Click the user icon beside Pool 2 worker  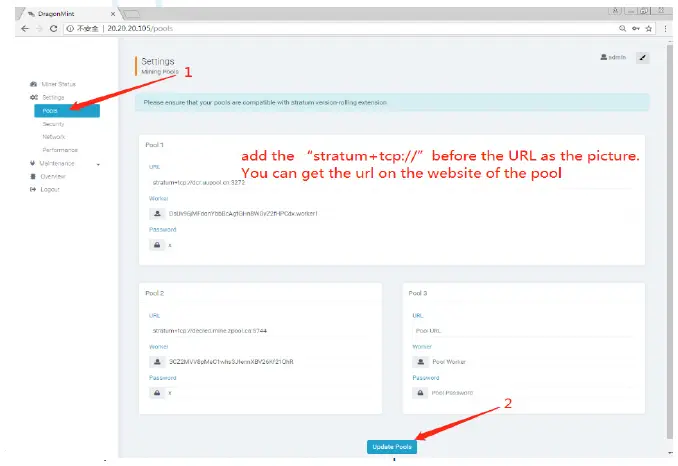point(157,362)
